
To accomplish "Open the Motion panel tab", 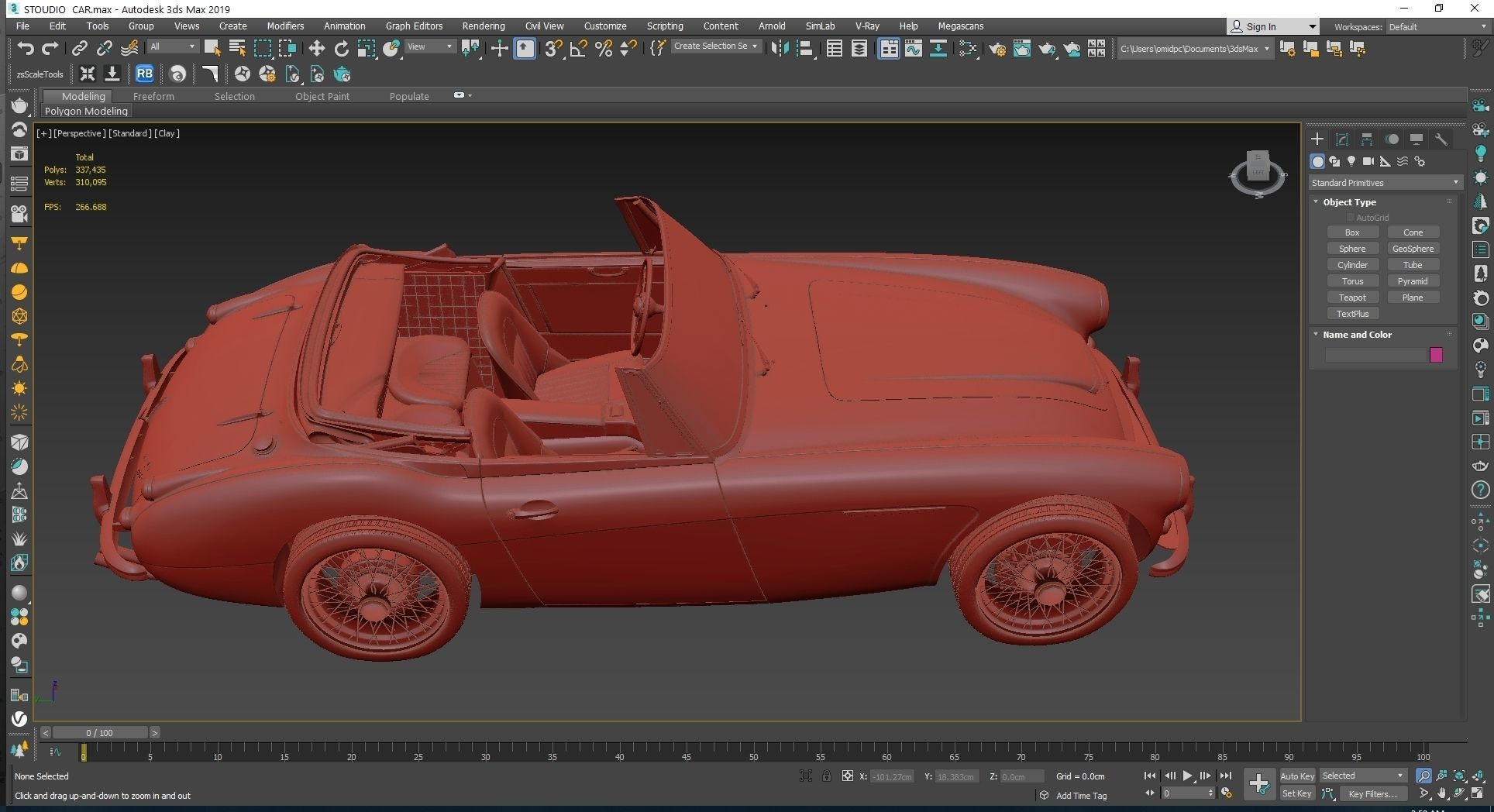I will 1392,139.
